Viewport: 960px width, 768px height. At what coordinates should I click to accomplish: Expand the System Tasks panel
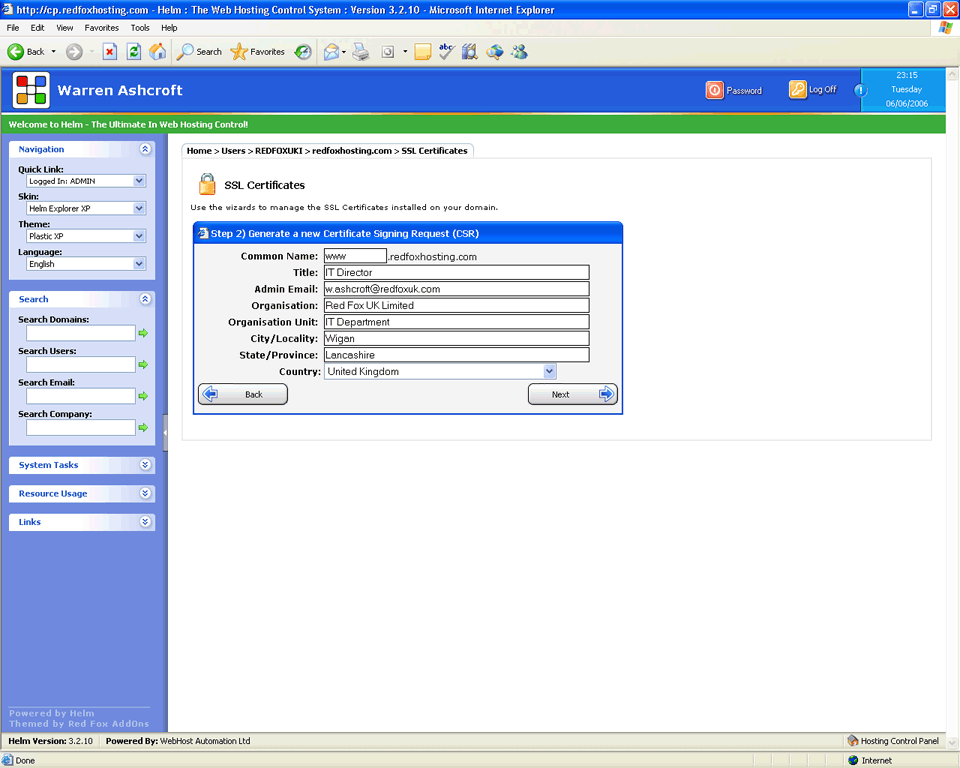[145, 465]
